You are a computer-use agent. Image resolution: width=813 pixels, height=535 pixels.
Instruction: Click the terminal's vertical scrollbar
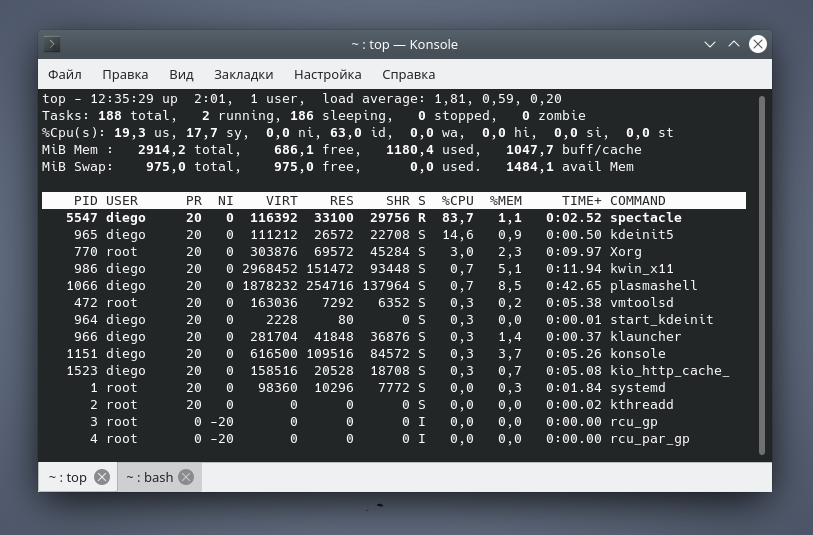[762, 270]
